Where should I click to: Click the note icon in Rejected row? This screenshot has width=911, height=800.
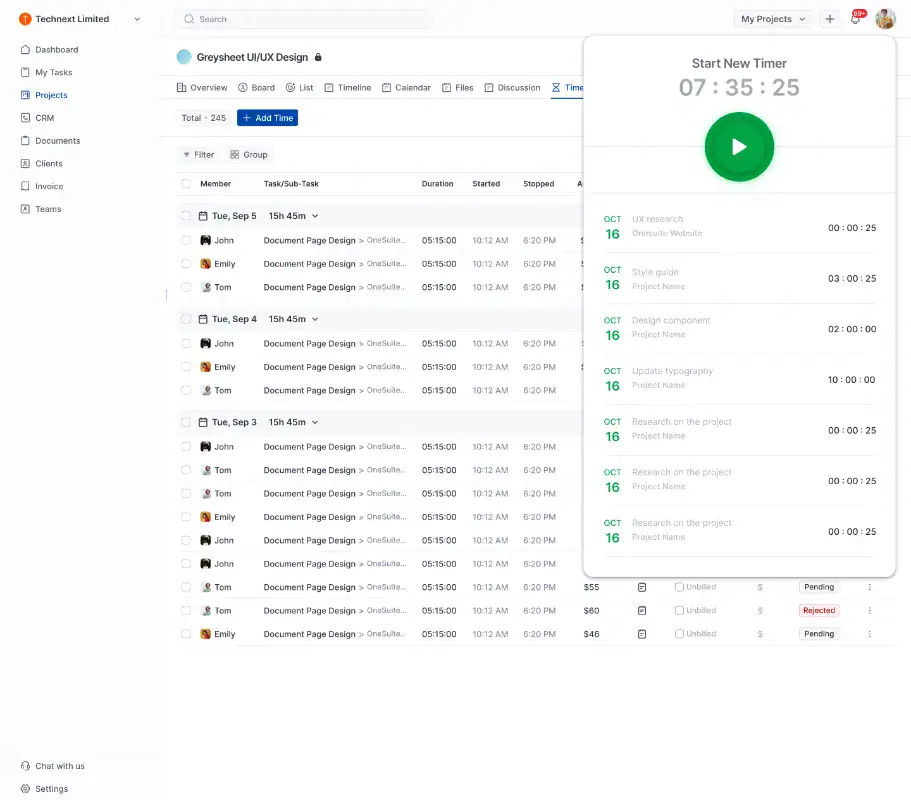tap(642, 611)
